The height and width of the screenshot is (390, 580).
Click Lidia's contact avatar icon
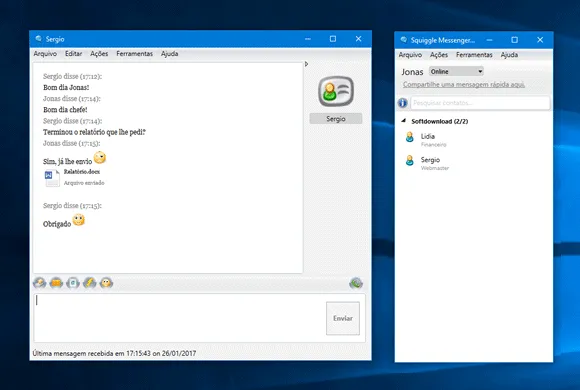409,137
